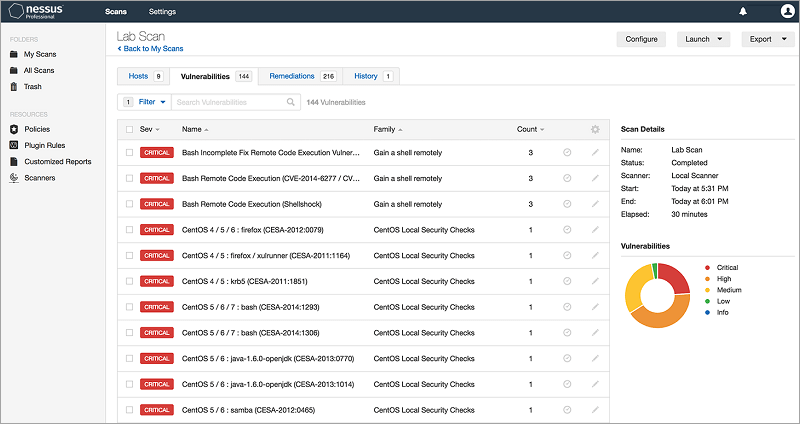Click the Configure button

point(641,39)
